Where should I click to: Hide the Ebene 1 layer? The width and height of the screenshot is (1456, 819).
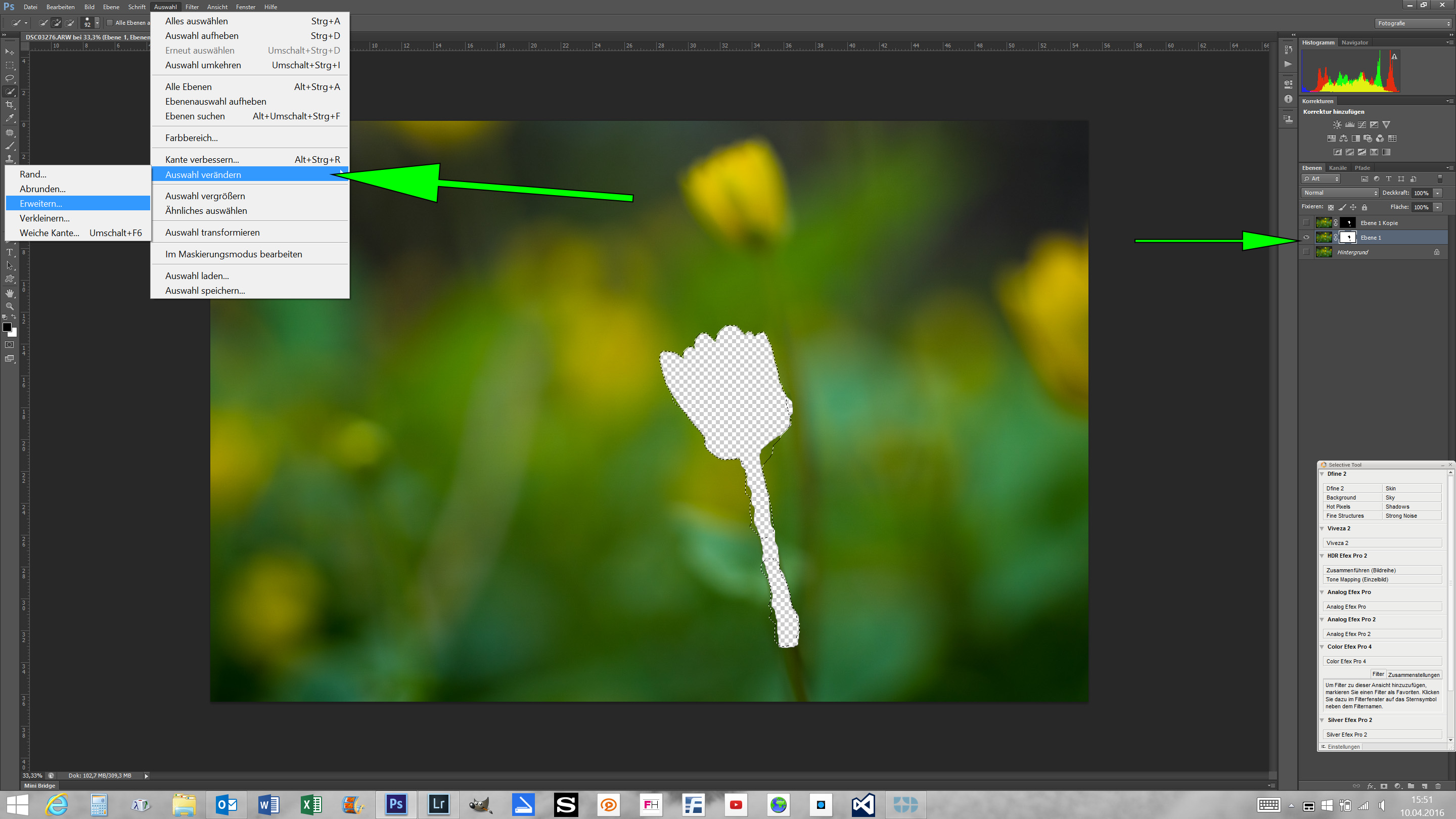1306,238
